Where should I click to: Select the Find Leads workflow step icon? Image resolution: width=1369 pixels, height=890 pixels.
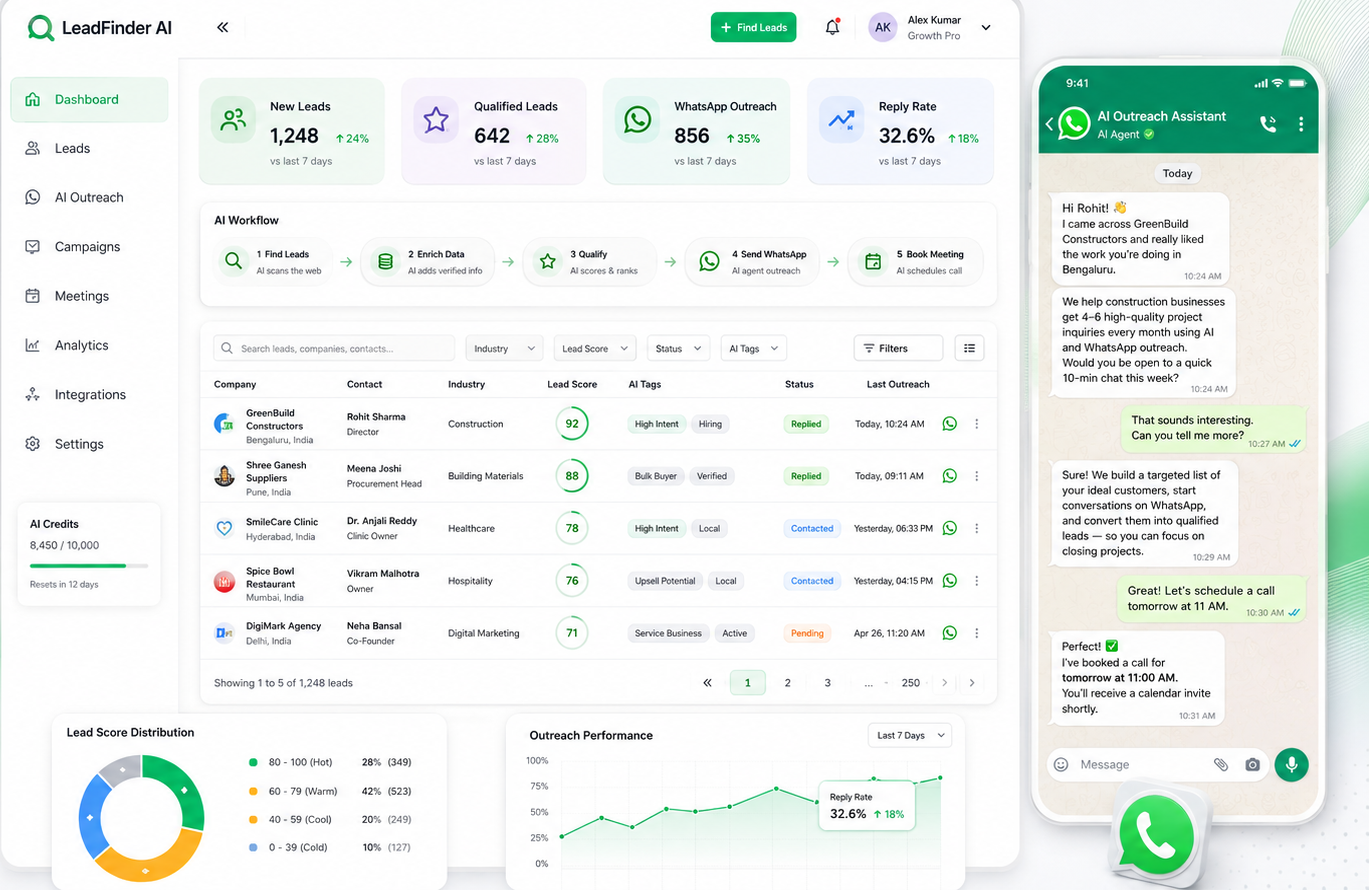233,262
